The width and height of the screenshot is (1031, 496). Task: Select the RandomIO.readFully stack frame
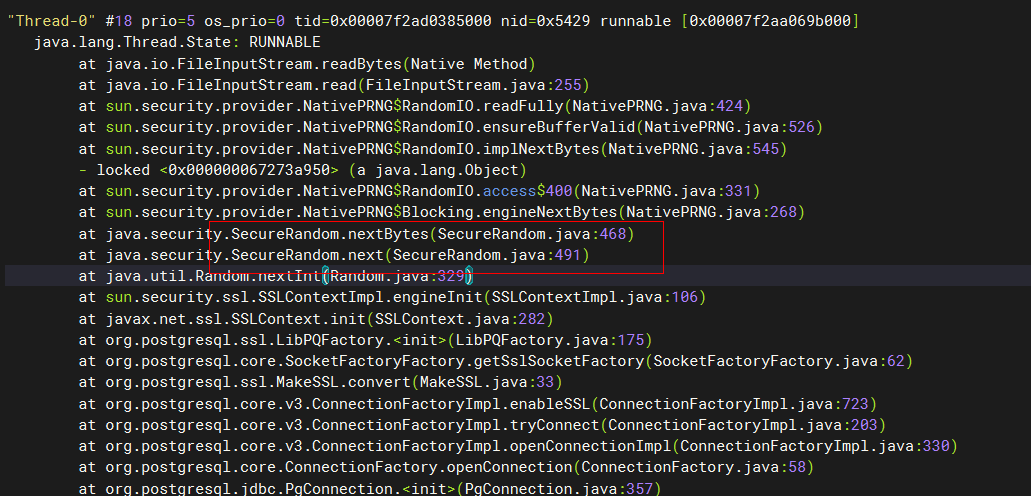[x=415, y=106]
